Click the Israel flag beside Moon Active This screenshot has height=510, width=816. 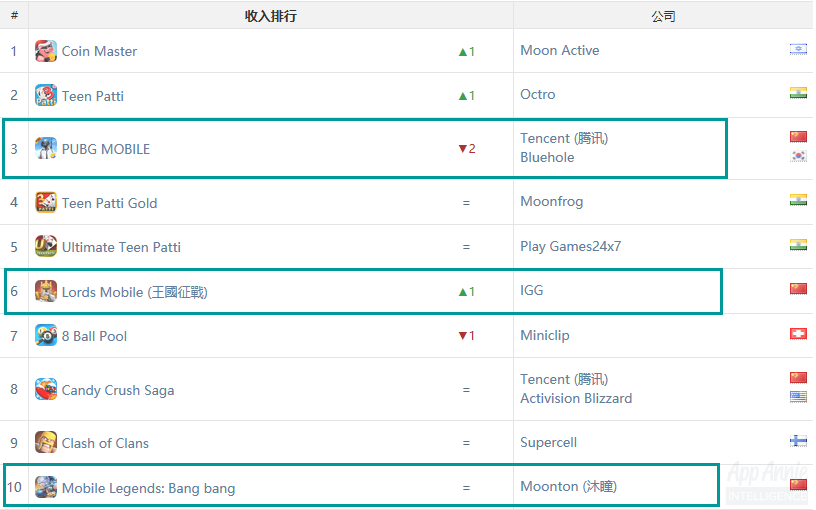[x=798, y=49]
